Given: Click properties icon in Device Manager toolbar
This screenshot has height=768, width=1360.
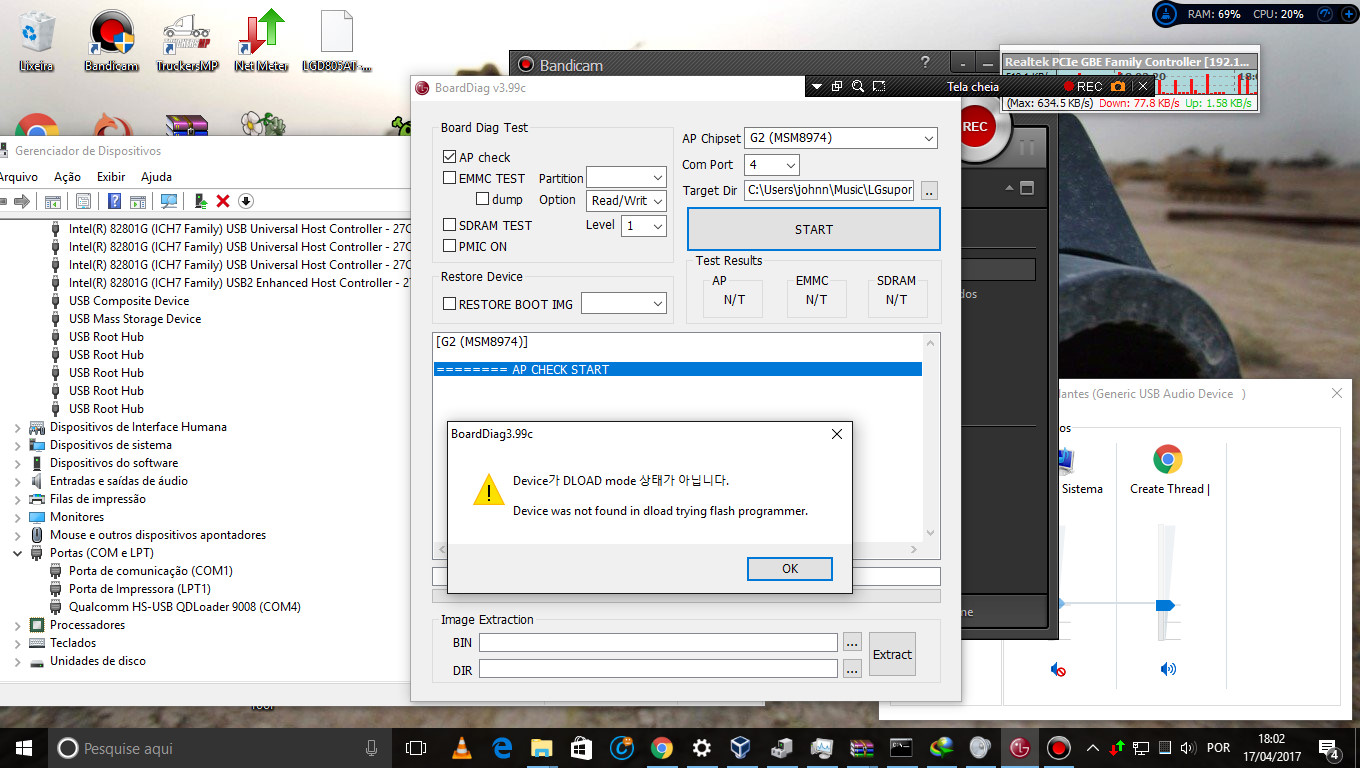Looking at the screenshot, I should 83,201.
